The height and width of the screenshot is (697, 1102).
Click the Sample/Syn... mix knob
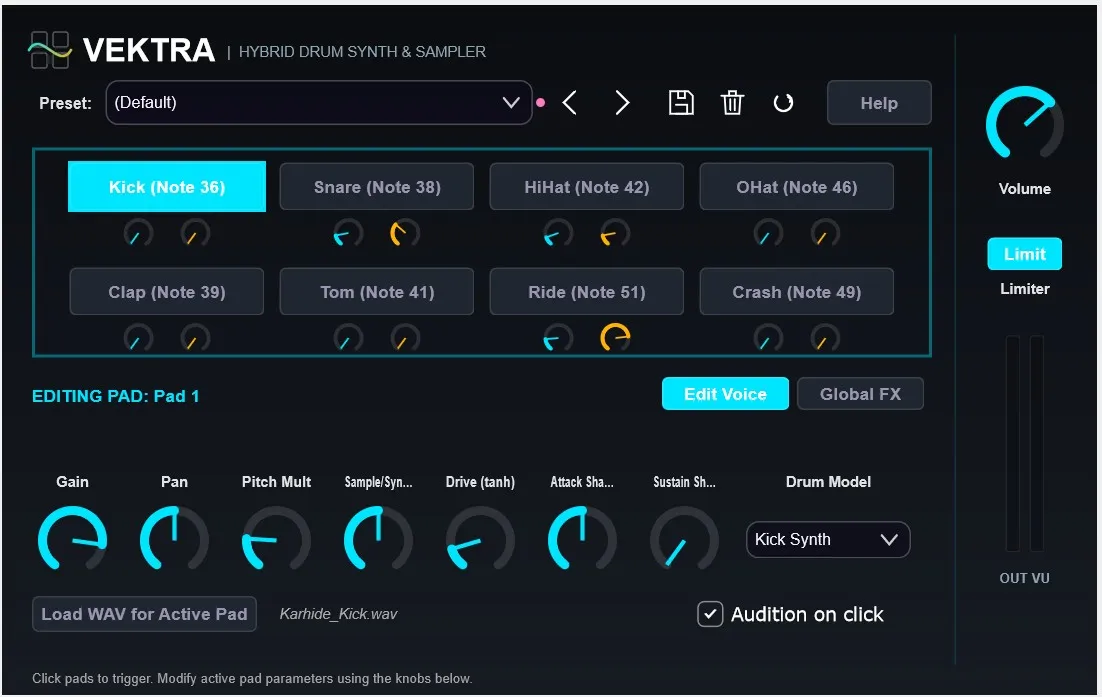378,540
